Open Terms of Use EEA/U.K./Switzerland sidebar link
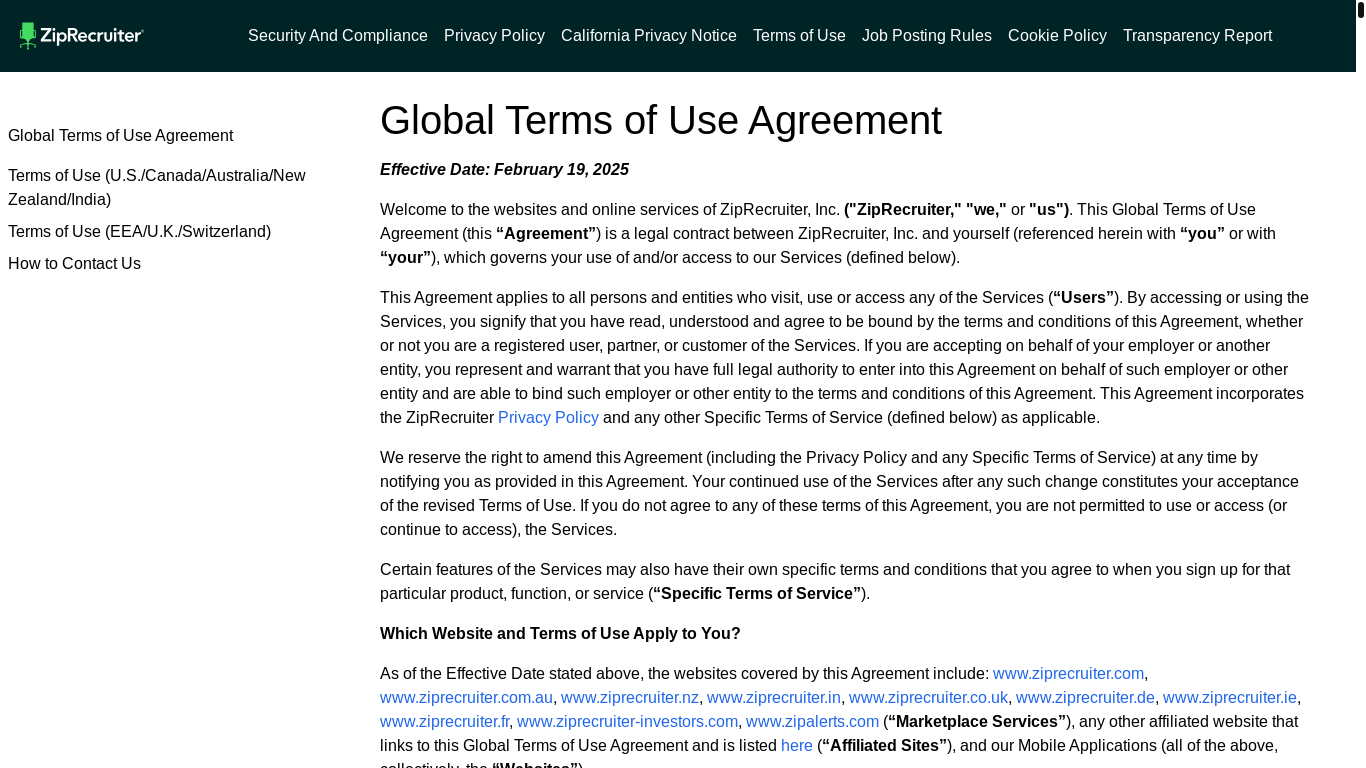 click(x=140, y=232)
